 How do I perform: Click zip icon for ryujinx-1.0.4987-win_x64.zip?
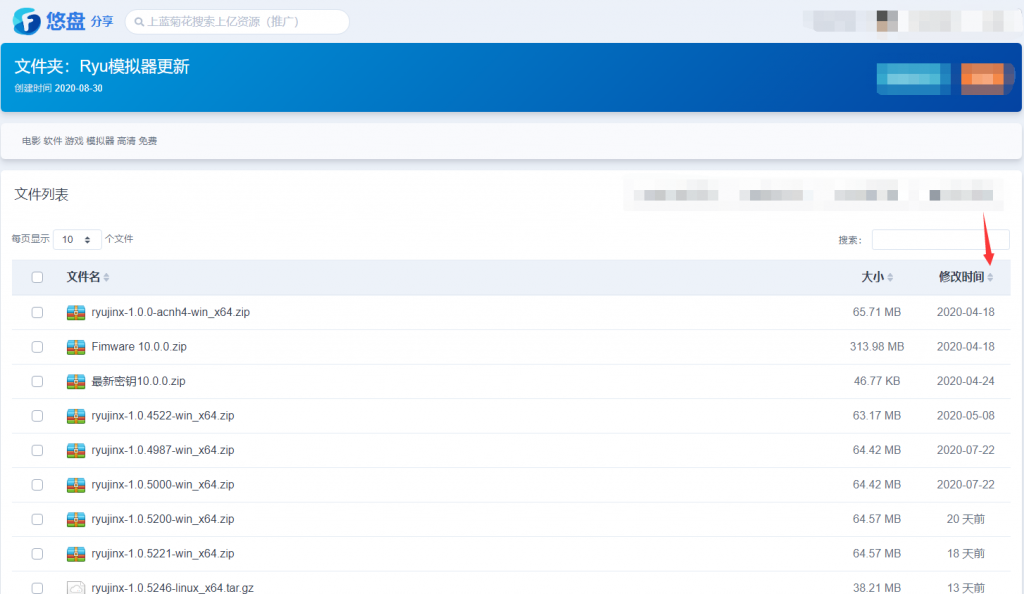(76, 451)
